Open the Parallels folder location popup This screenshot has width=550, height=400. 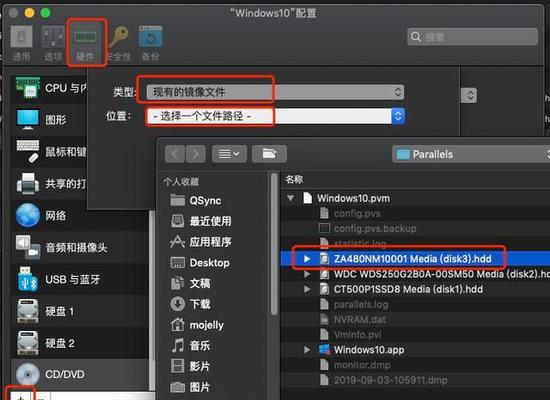[471, 154]
